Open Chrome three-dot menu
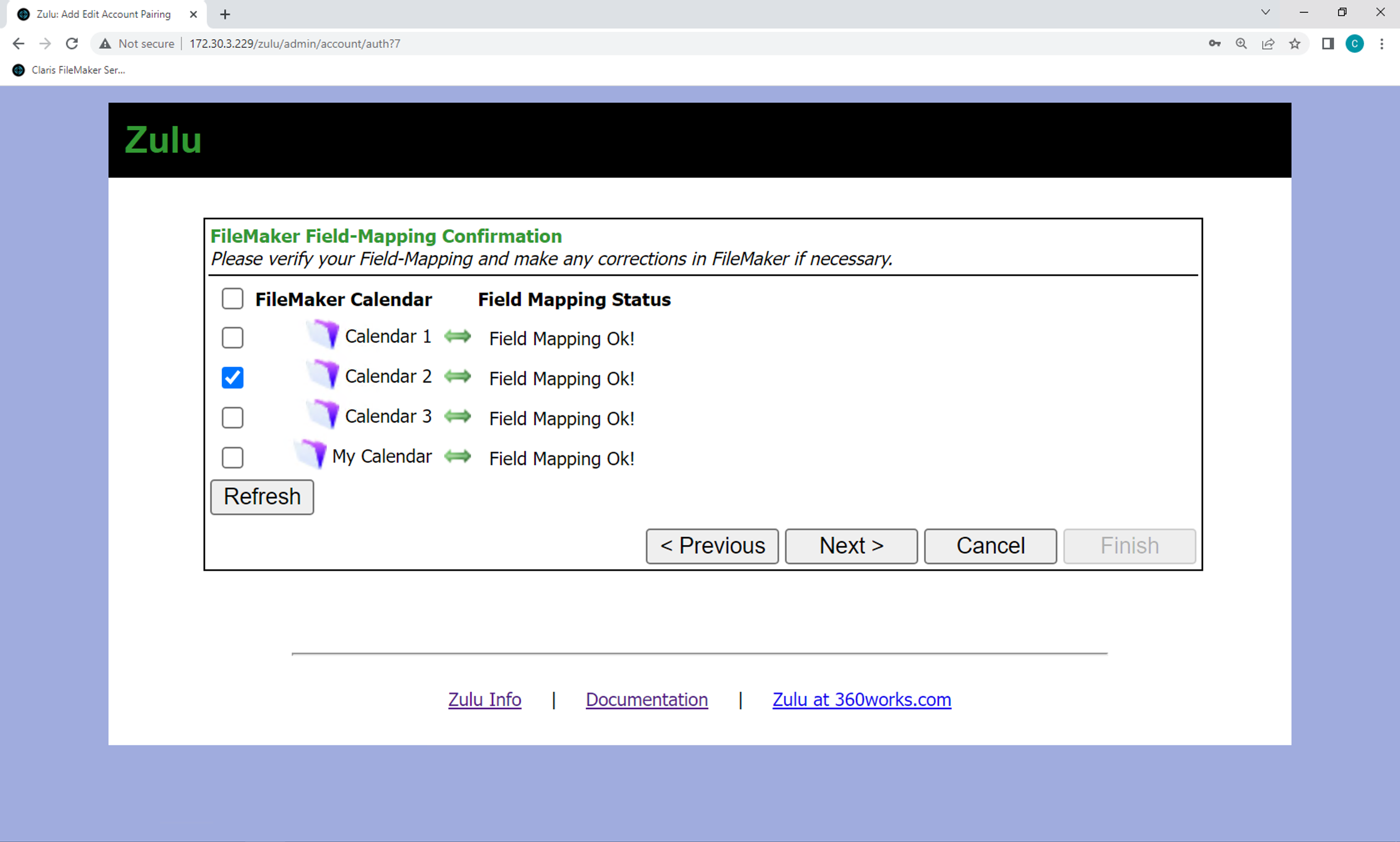This screenshot has width=1400, height=842. (1382, 44)
